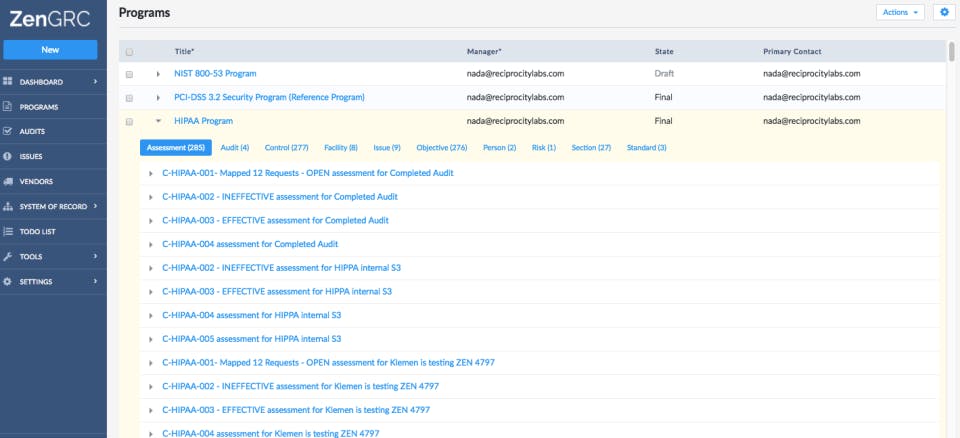960x438 pixels.
Task: Click the System of Record hierarchy icon
Action: click(x=8, y=206)
